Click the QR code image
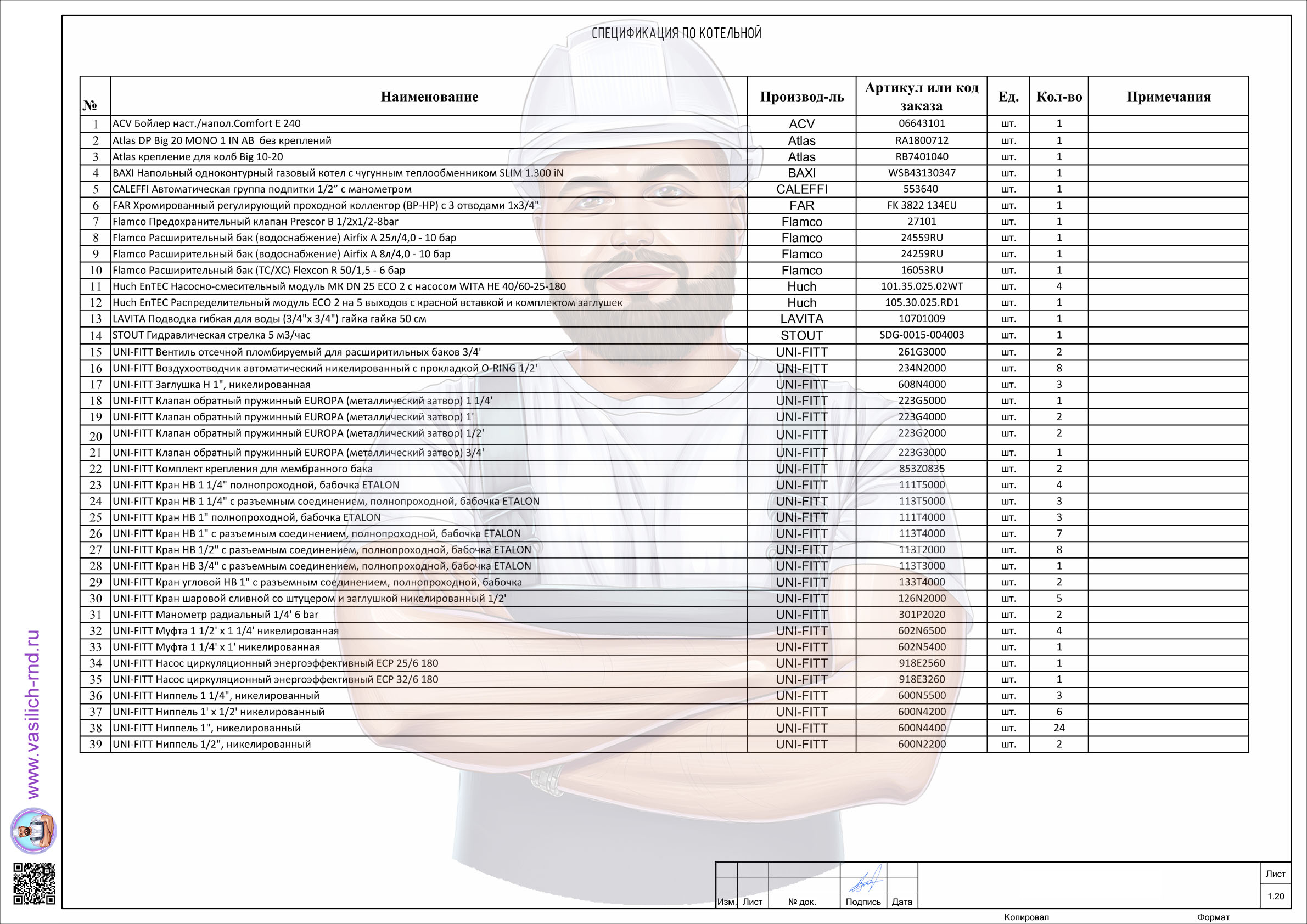 coord(34,883)
